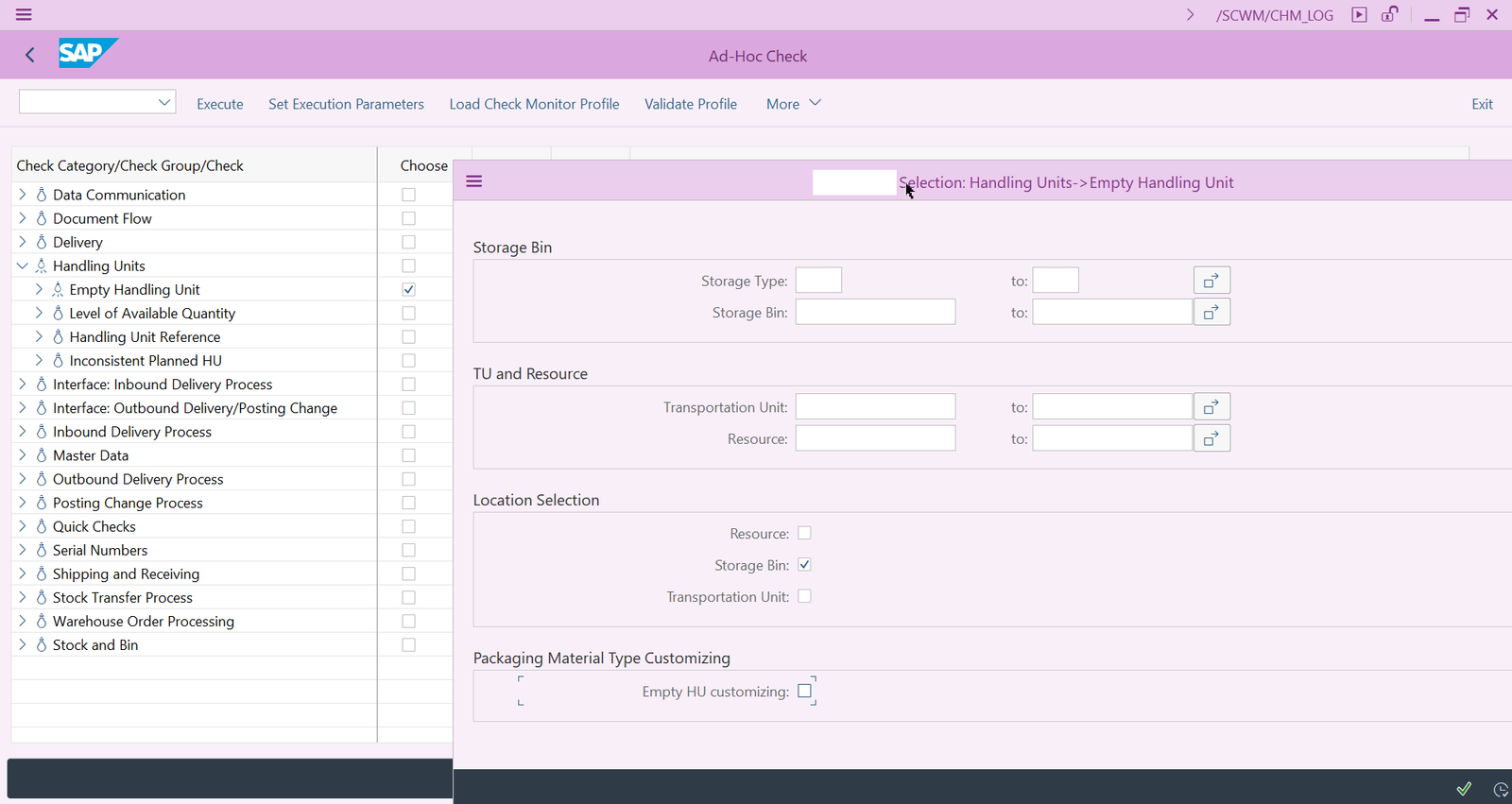Click the Master Data category icon

pyautogui.click(x=42, y=455)
